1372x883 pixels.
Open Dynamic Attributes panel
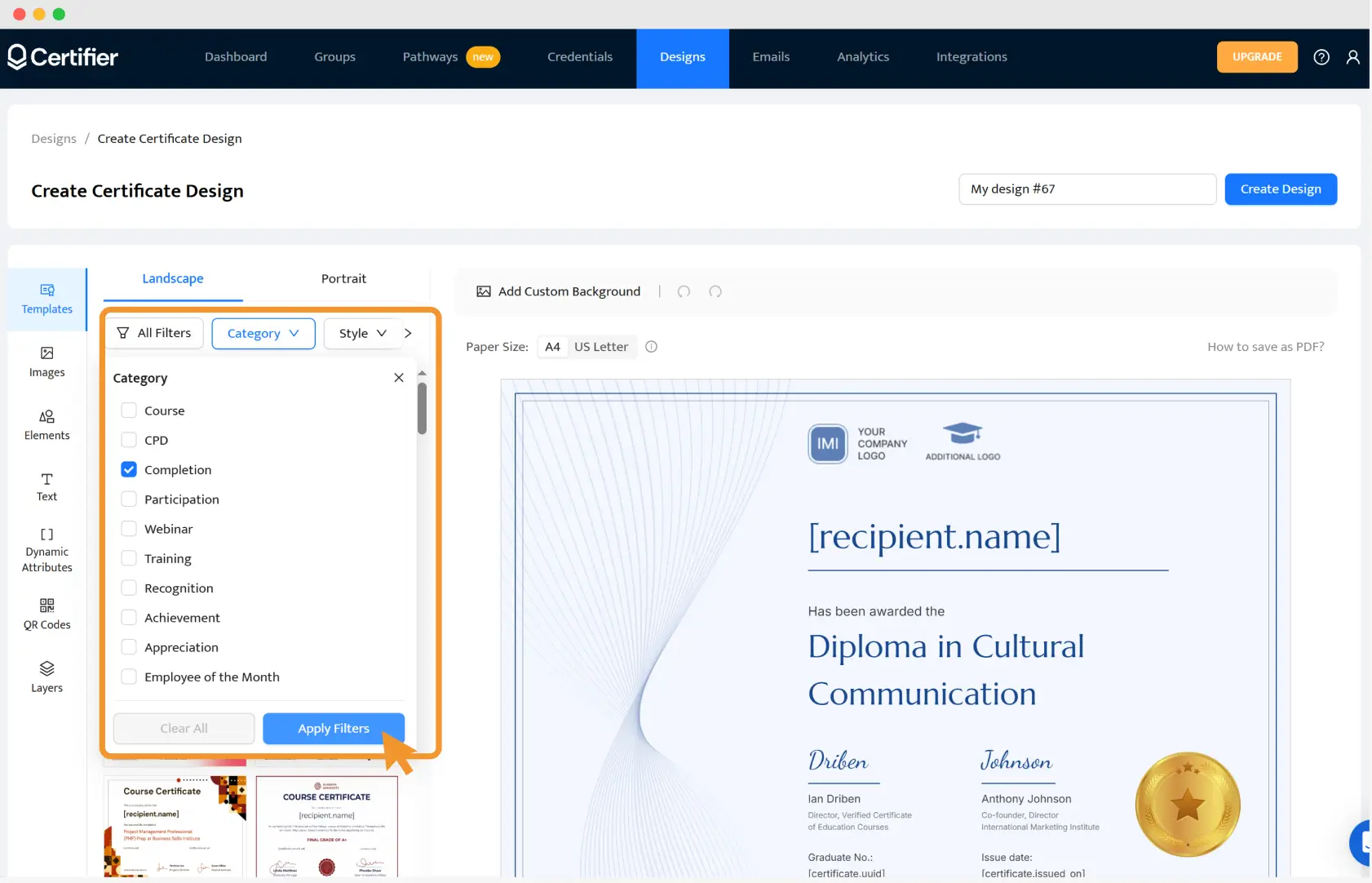tap(46, 551)
